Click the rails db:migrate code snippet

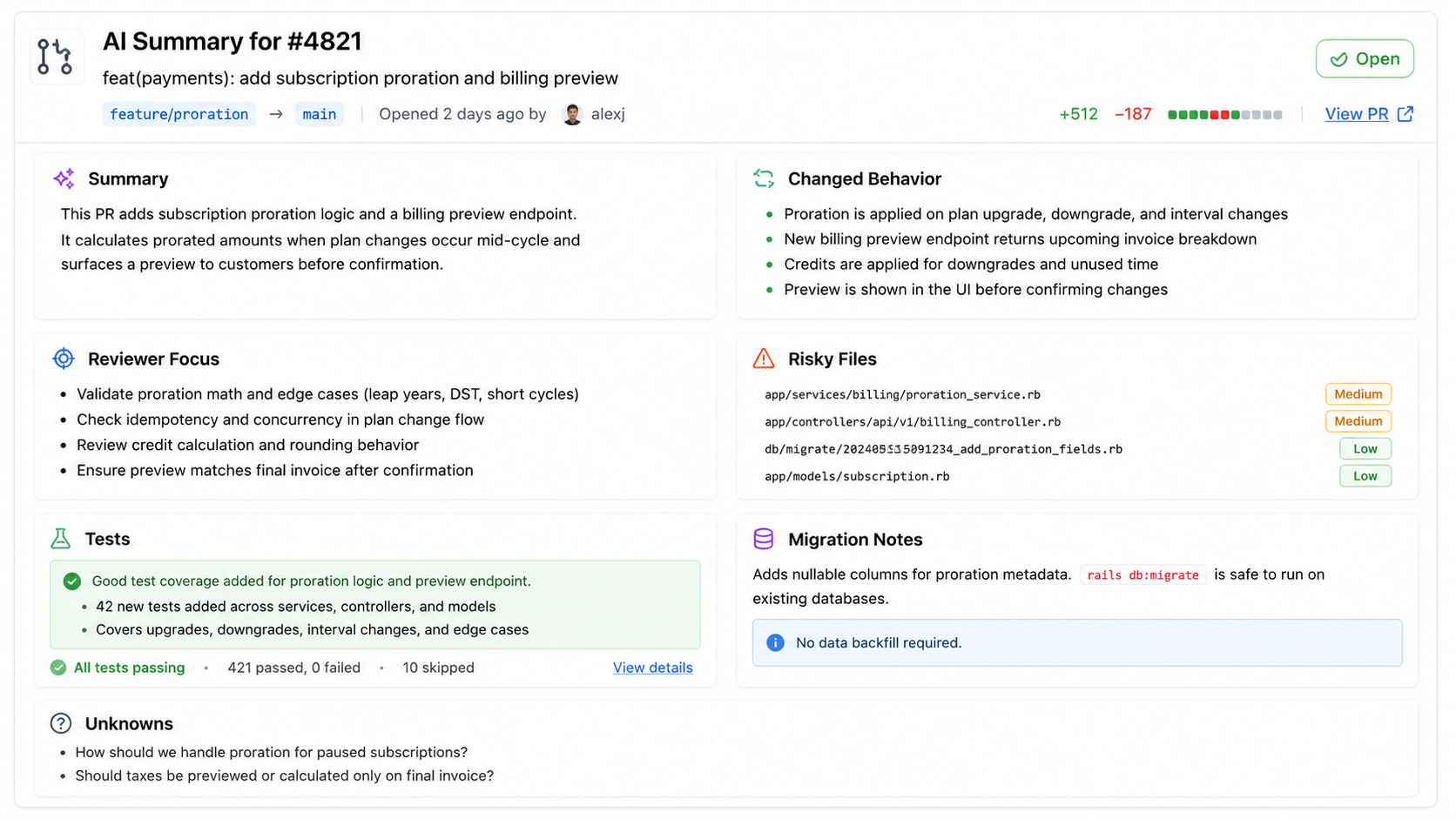pyautogui.click(x=1143, y=575)
